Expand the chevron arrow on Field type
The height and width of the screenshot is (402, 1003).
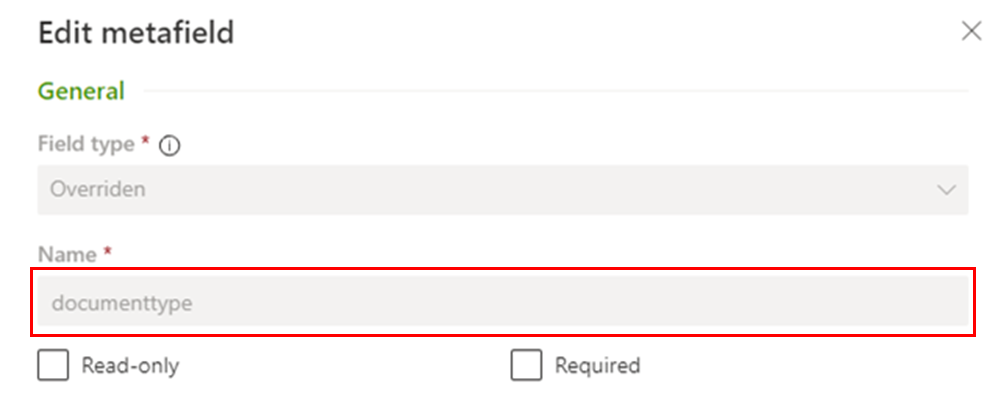click(945, 189)
